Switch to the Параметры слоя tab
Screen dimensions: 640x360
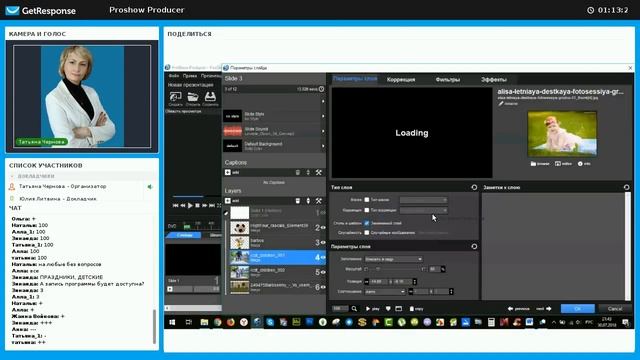(x=355, y=79)
